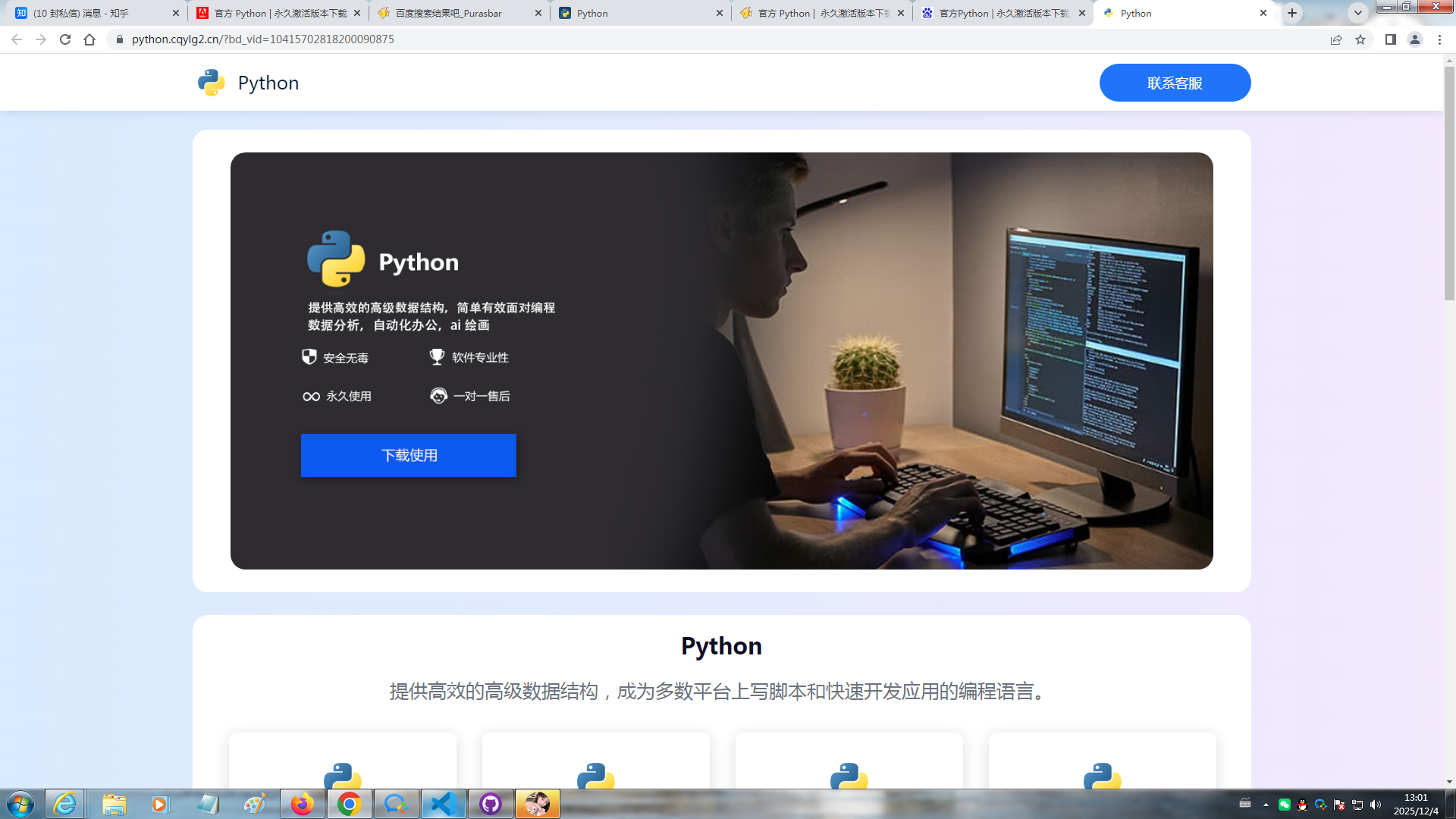Image resolution: width=1456 pixels, height=819 pixels.
Task: Click the page vertical scrollbar thumb
Action: [x=1449, y=182]
